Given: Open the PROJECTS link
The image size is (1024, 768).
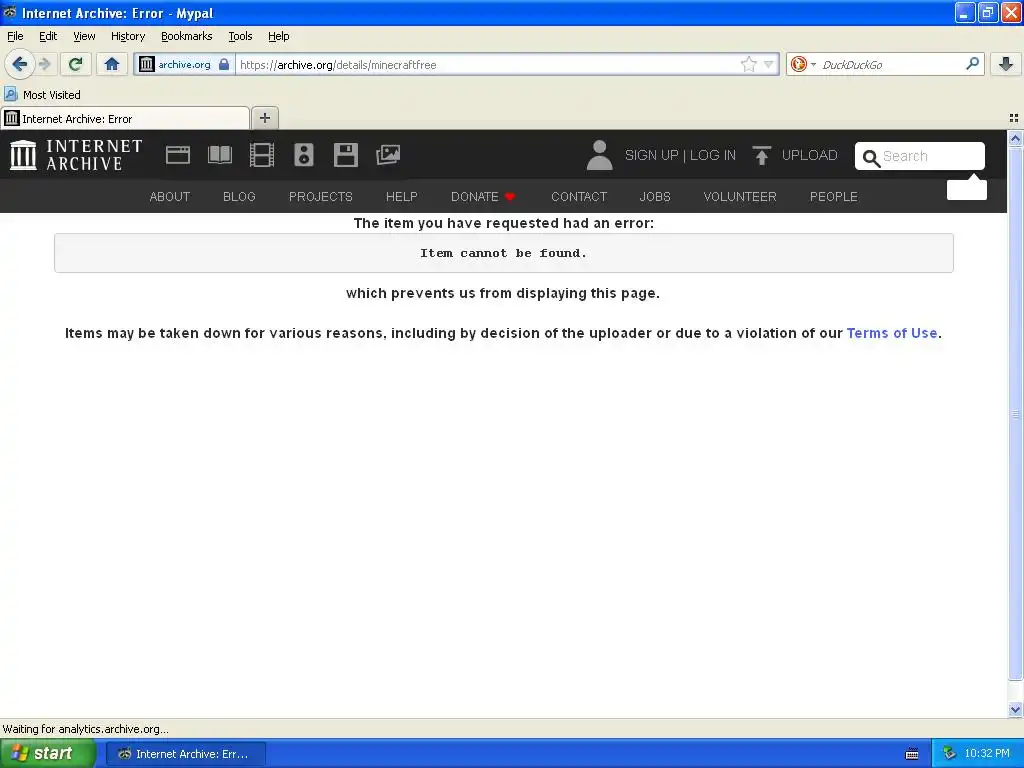Looking at the screenshot, I should (x=321, y=197).
